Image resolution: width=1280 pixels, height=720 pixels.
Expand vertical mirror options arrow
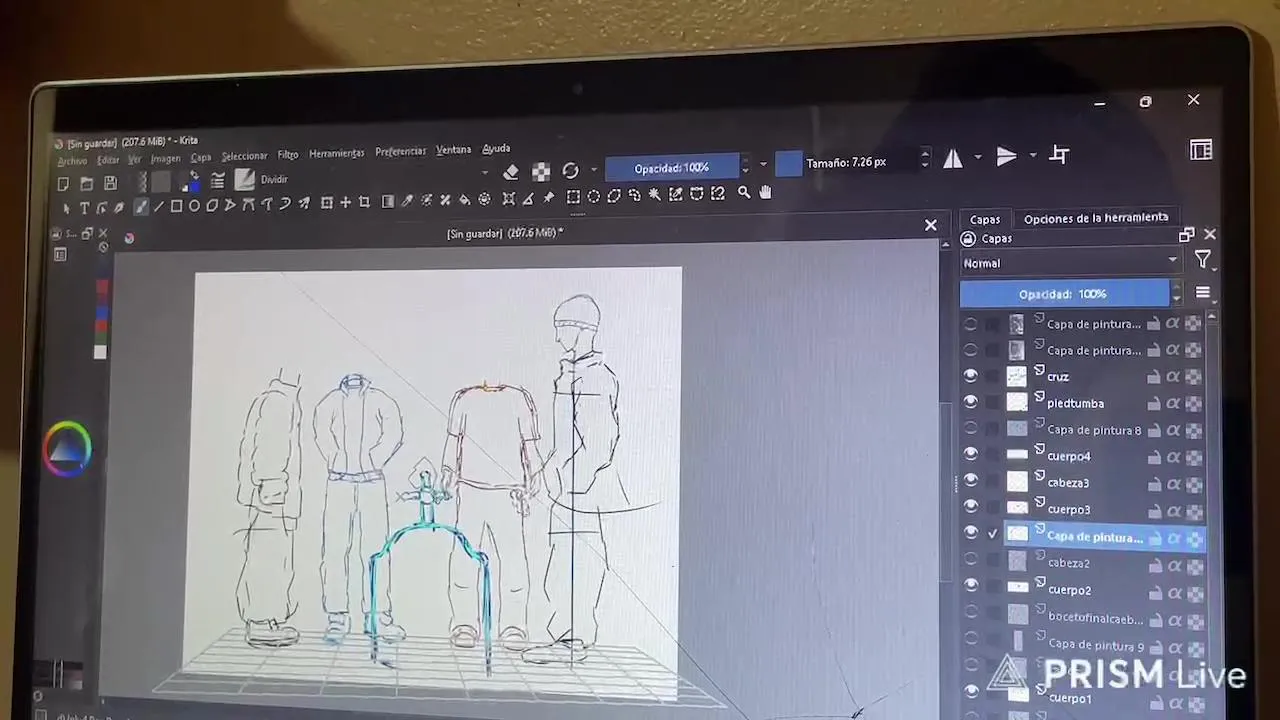(1033, 156)
